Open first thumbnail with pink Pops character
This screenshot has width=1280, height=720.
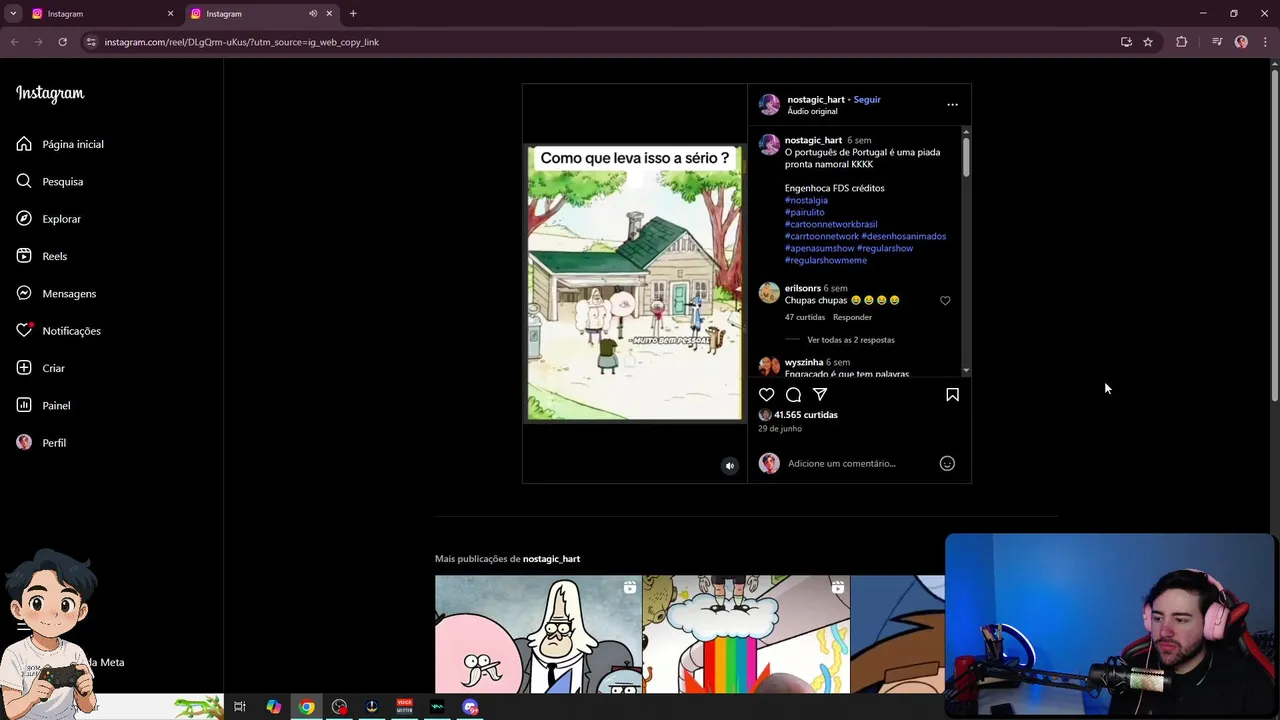[538, 634]
